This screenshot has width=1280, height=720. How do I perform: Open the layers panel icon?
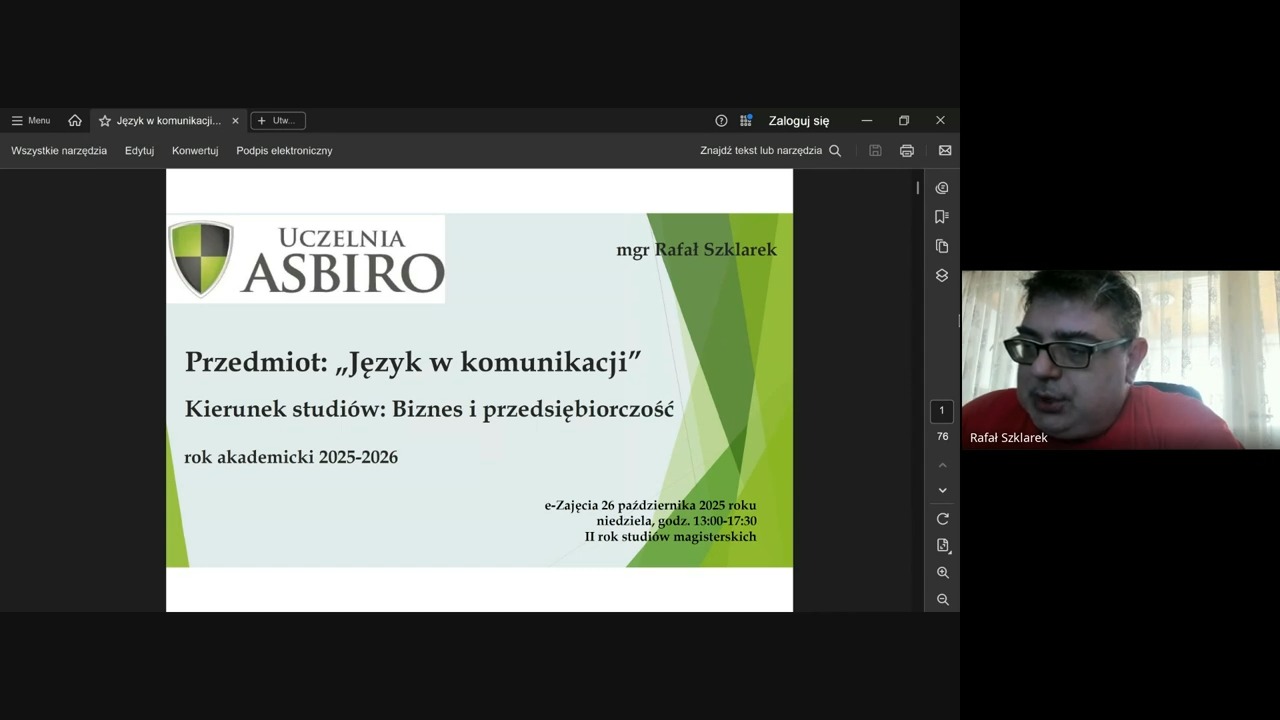(942, 275)
